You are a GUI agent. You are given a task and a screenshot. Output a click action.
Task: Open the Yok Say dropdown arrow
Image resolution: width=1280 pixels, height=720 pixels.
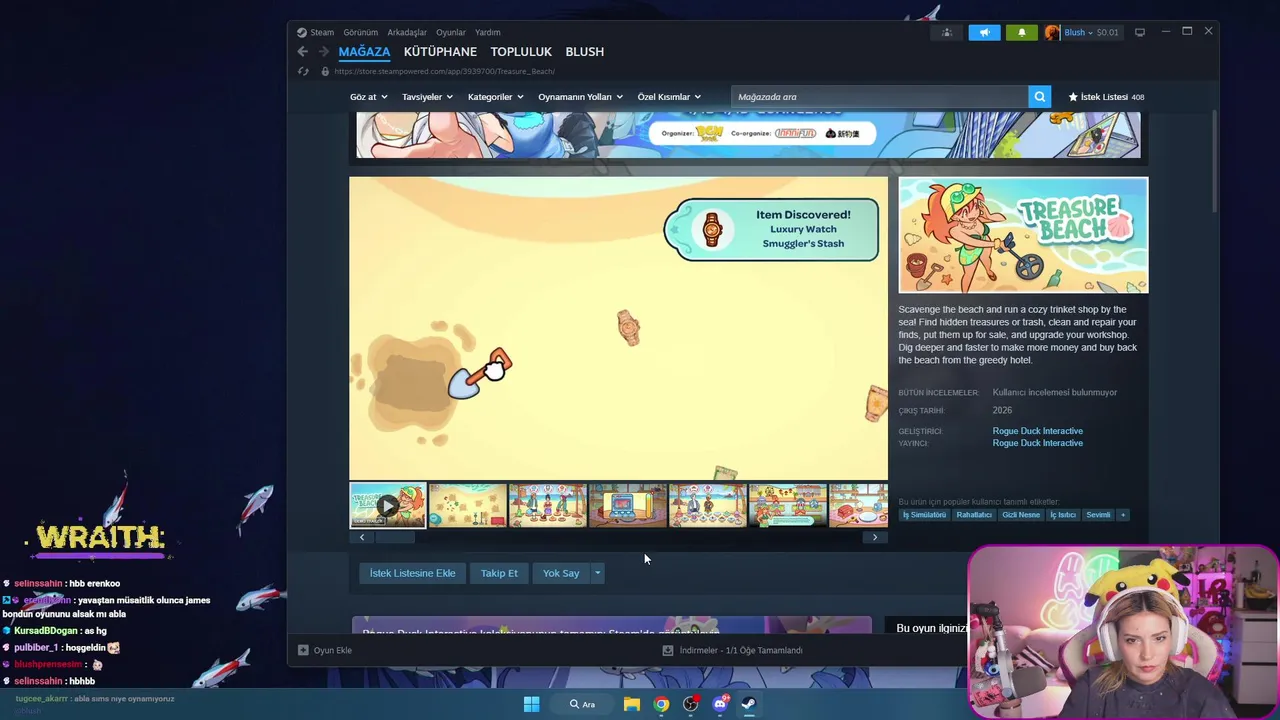coord(597,573)
